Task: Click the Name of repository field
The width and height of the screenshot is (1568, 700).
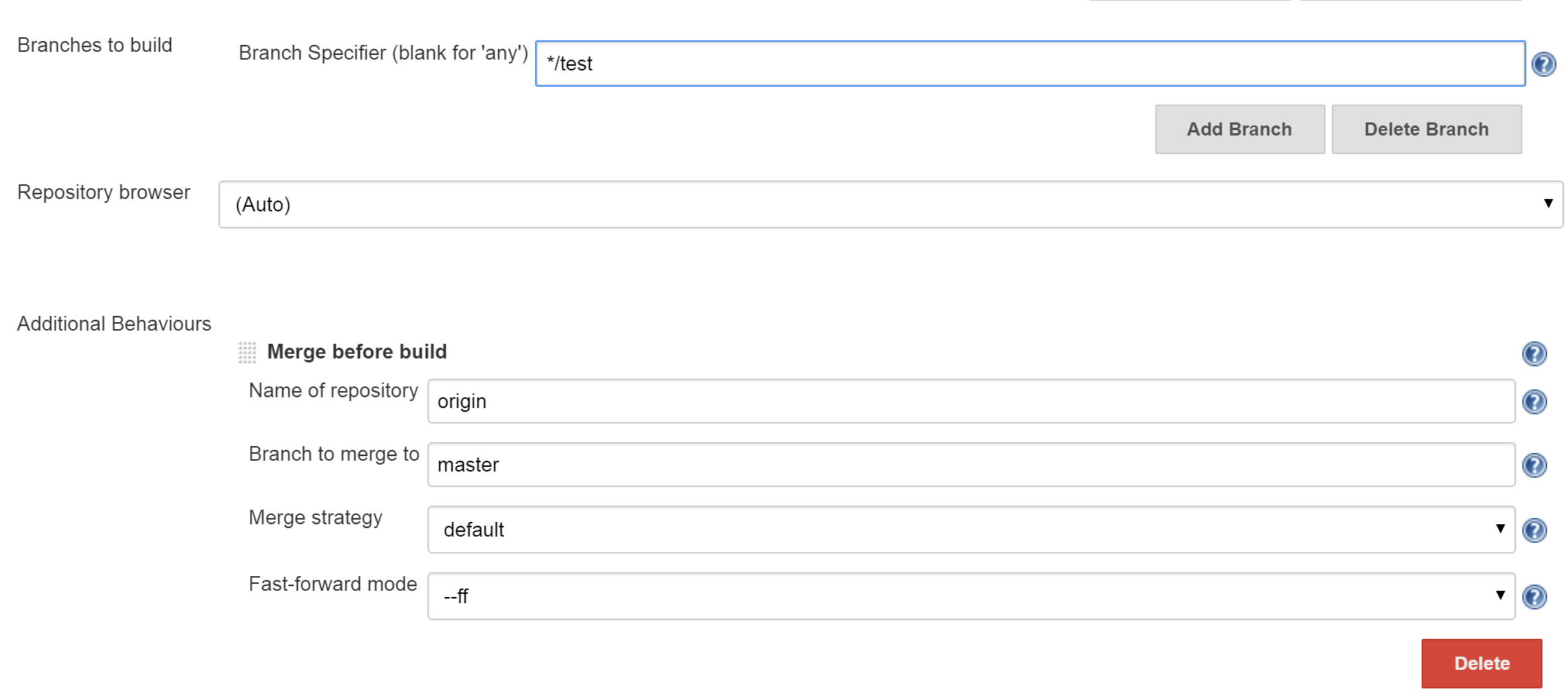Action: tap(971, 401)
